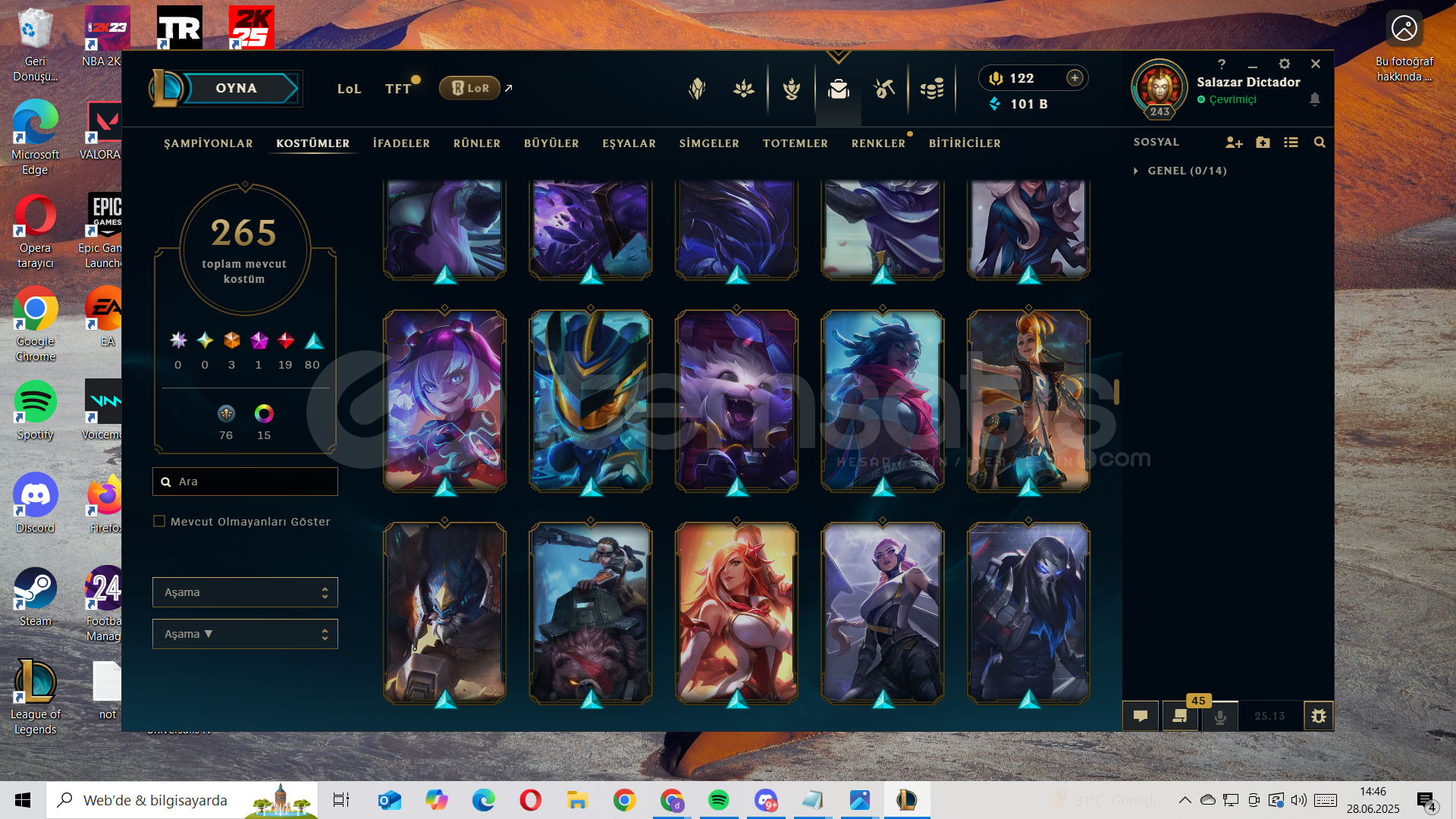This screenshot has width=1456, height=819.
Task: Click the Salazar Dictador profile avatar
Action: click(1159, 88)
